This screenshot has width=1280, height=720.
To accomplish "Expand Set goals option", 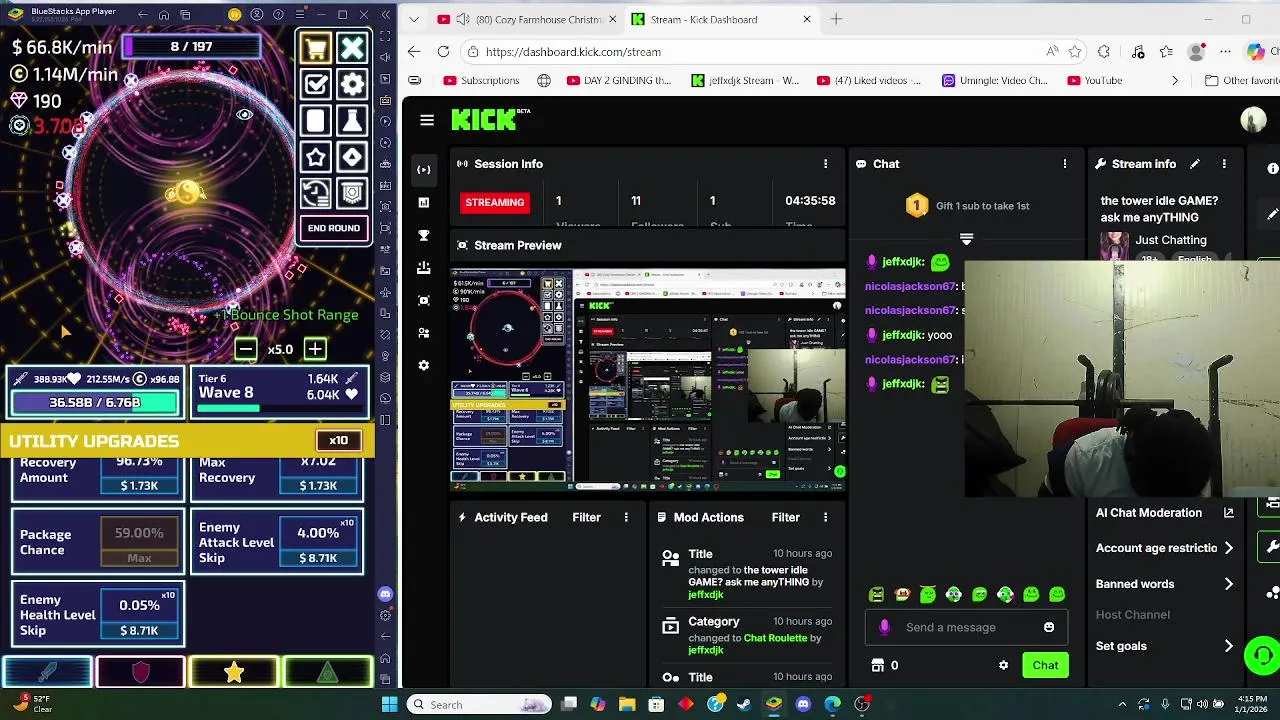I will [x=1165, y=646].
